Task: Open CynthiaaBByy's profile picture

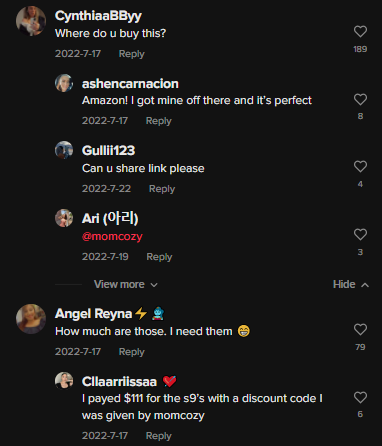Action: (x=31, y=21)
